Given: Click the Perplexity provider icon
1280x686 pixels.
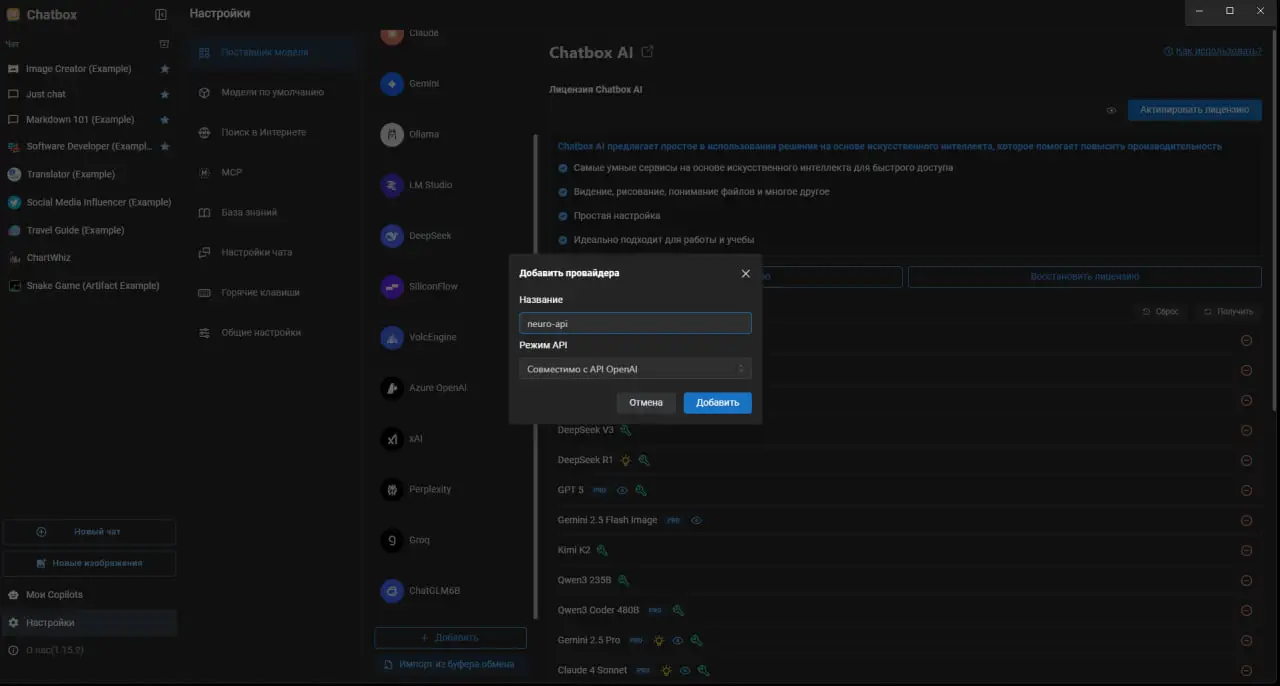Looking at the screenshot, I should tap(392, 490).
